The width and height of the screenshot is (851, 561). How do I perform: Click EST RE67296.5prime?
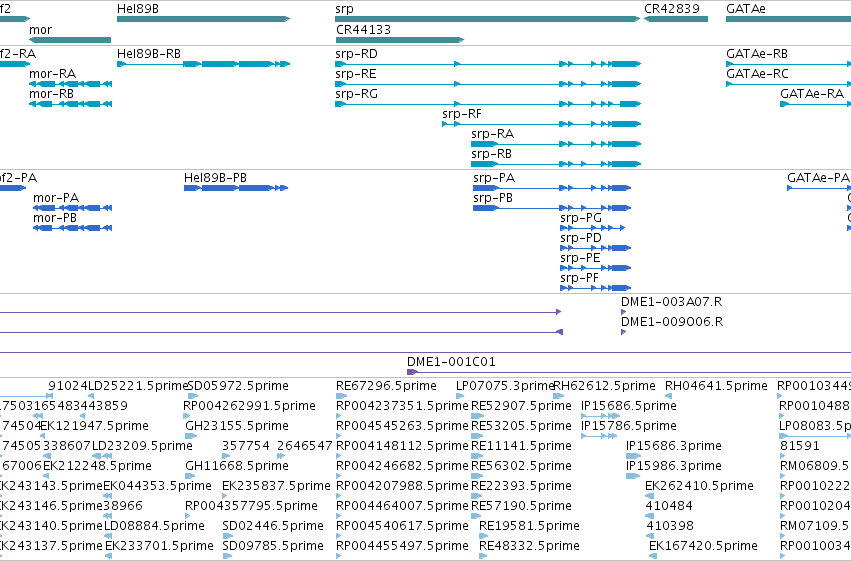[x=341, y=396]
